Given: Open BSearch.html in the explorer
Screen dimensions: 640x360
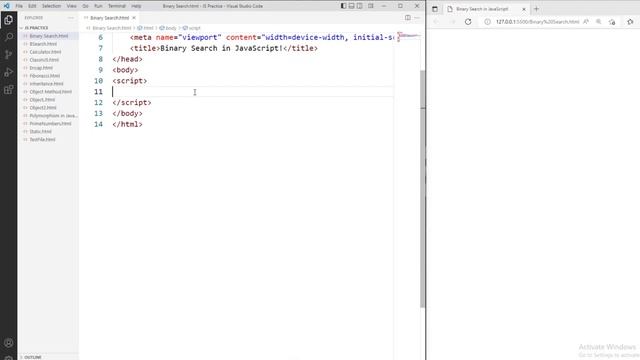Looking at the screenshot, I should (43, 44).
